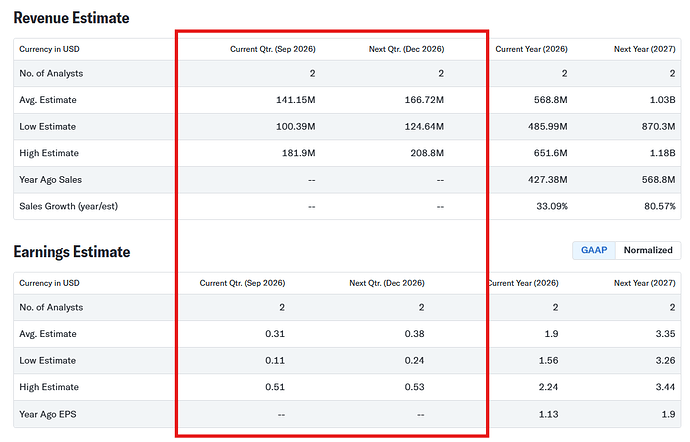Image resolution: width=690 pixels, height=442 pixels.
Task: Select Earnings table's Current Qtr. (Sep 2026) header
Action: (242, 283)
